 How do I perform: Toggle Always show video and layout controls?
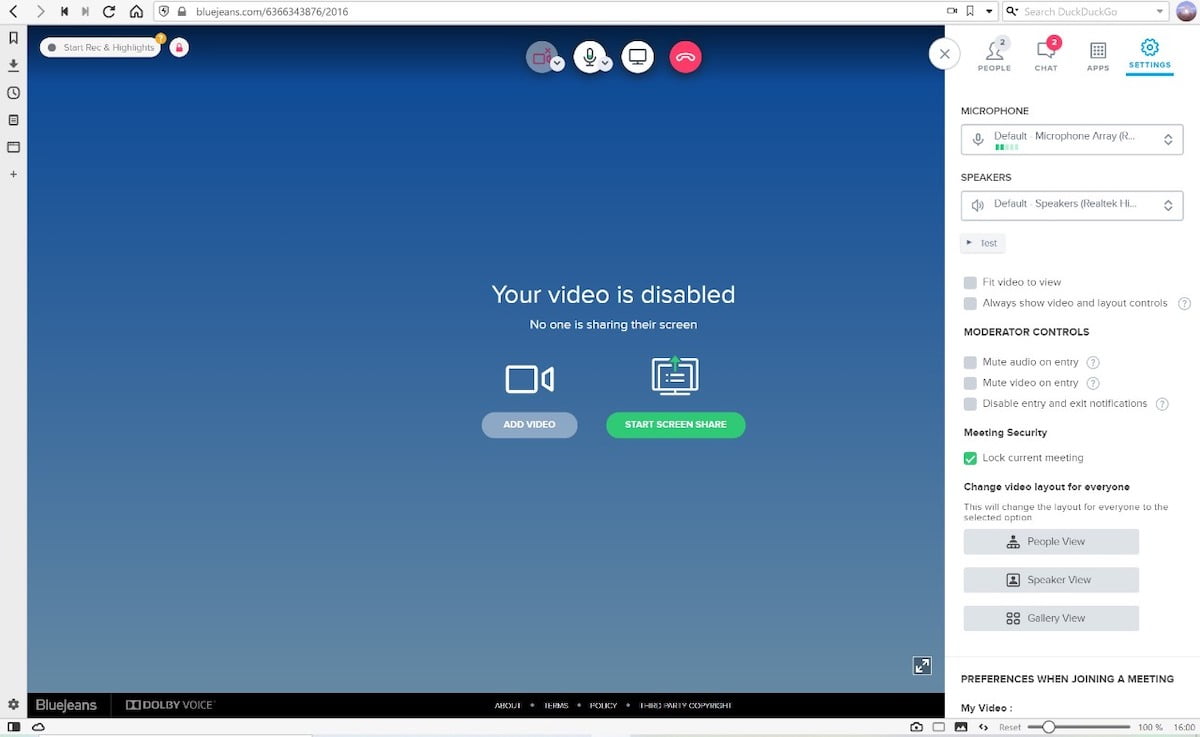click(x=970, y=303)
